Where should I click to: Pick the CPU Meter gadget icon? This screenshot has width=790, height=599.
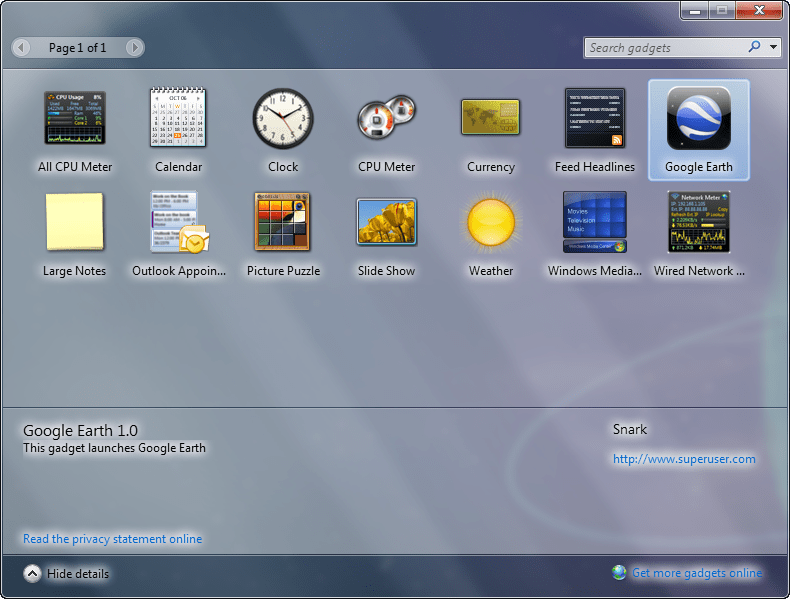tap(386, 116)
